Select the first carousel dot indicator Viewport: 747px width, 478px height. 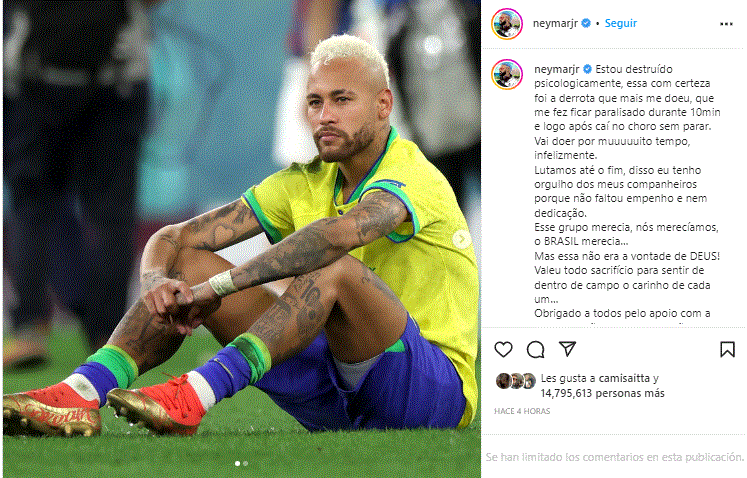click(237, 463)
